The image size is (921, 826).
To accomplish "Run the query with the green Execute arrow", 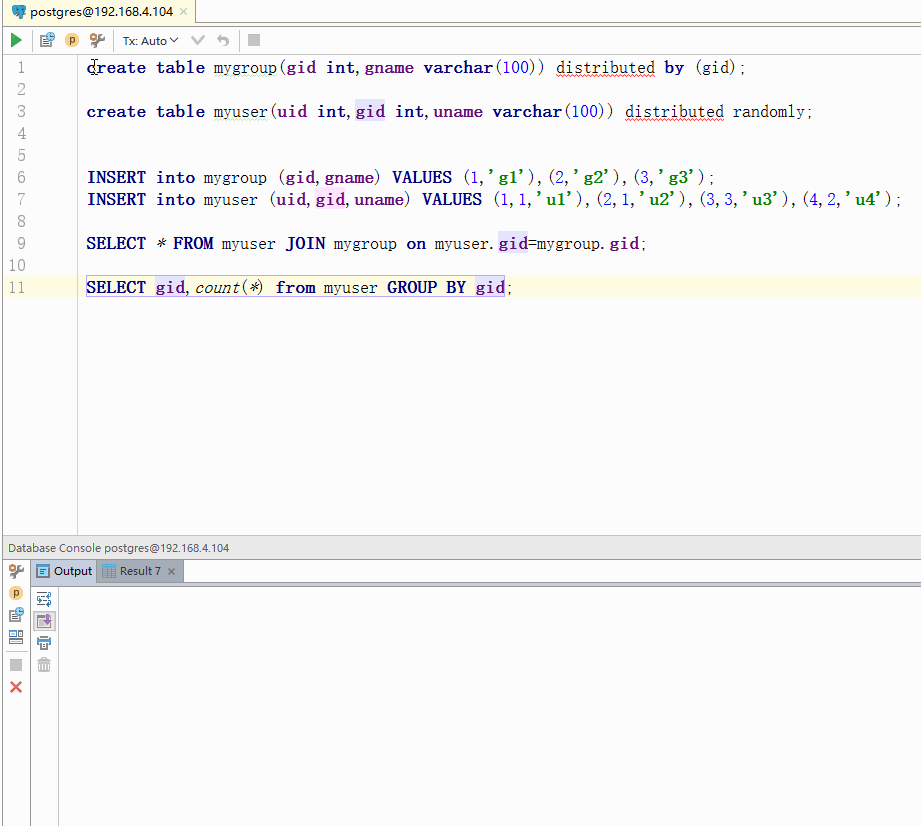I will click(x=16, y=40).
